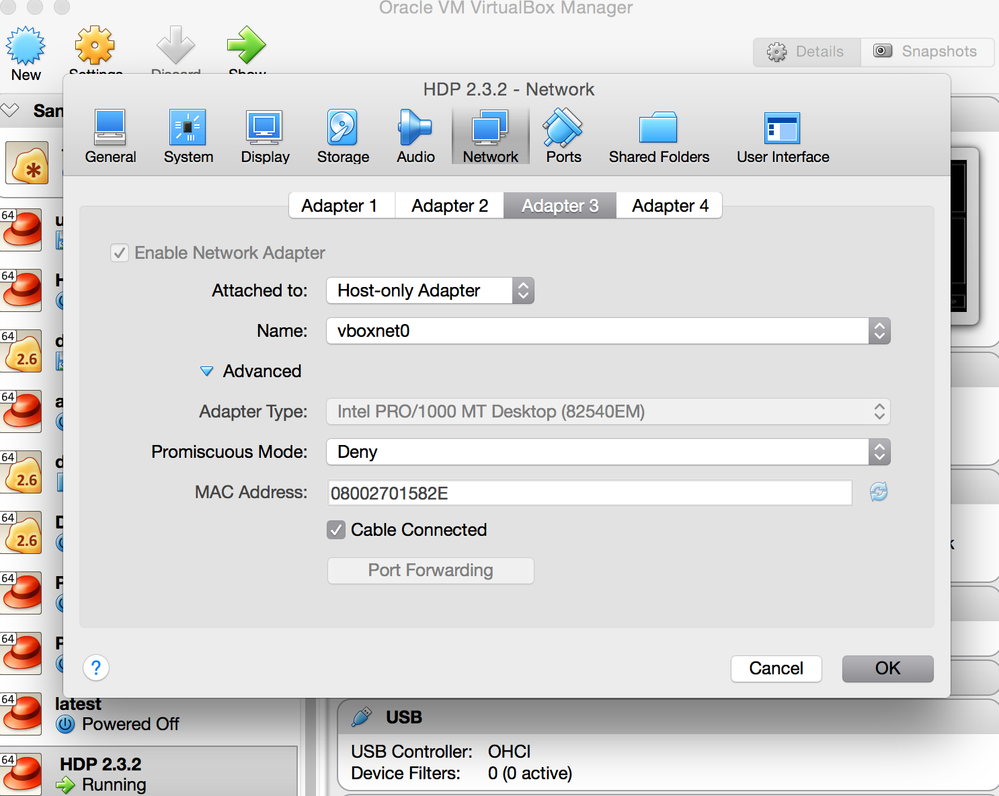Toggle Enable Network Adapter checkbox
This screenshot has height=796, width=999.
(119, 253)
